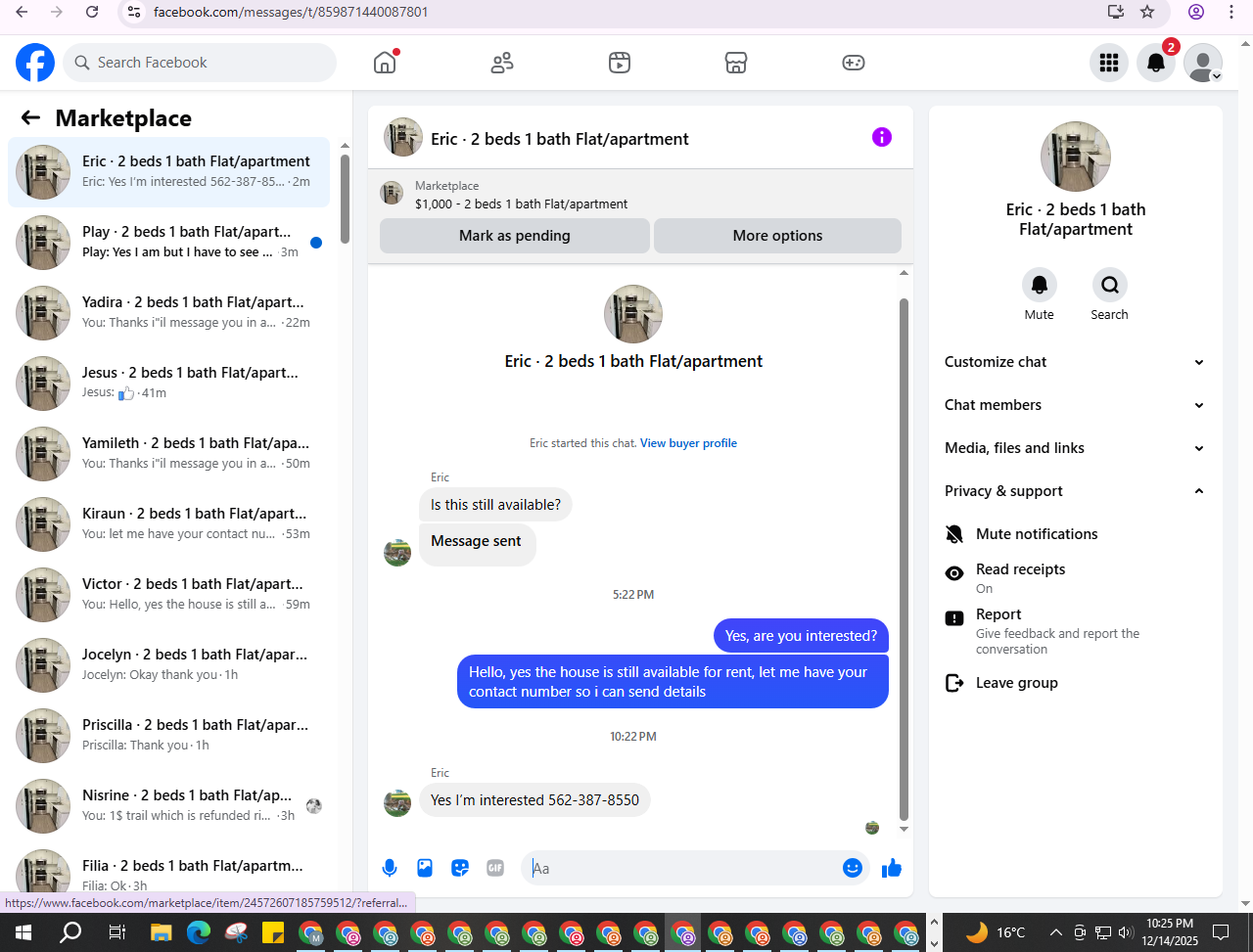Expand the Customize chat section

(x=1076, y=362)
